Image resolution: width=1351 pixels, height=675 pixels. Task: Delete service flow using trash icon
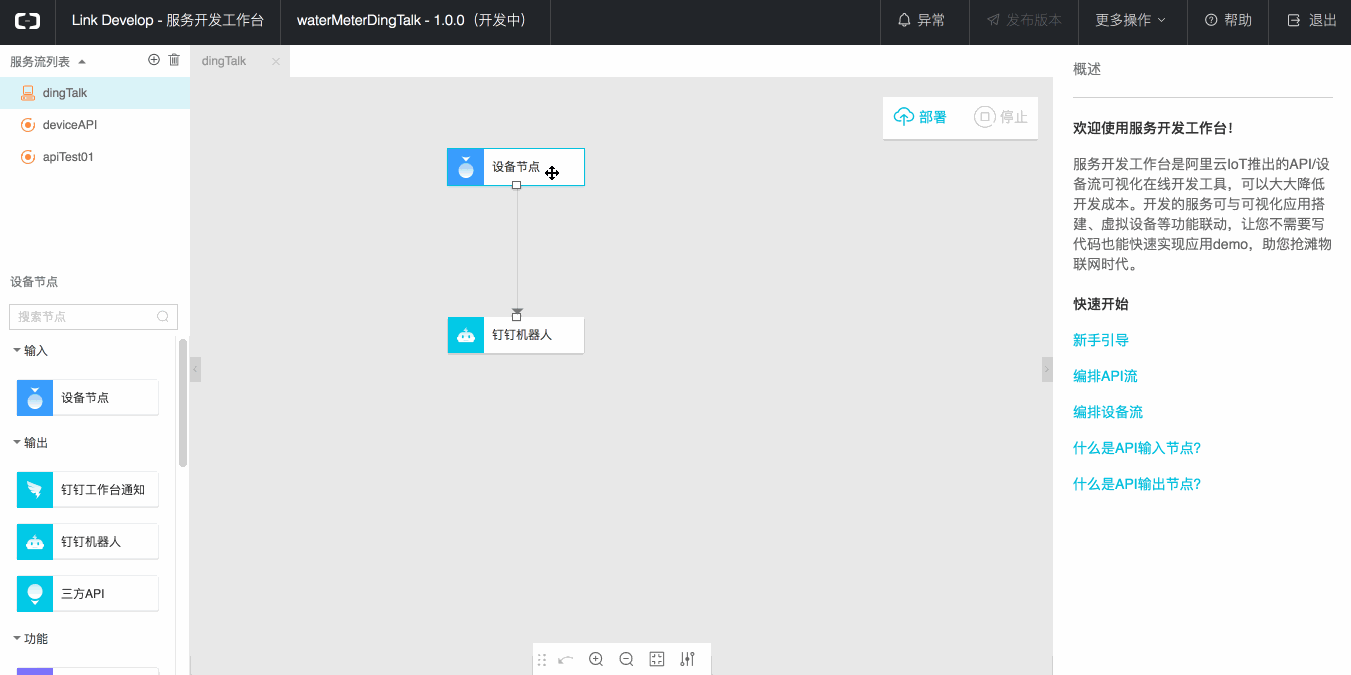pyautogui.click(x=174, y=60)
